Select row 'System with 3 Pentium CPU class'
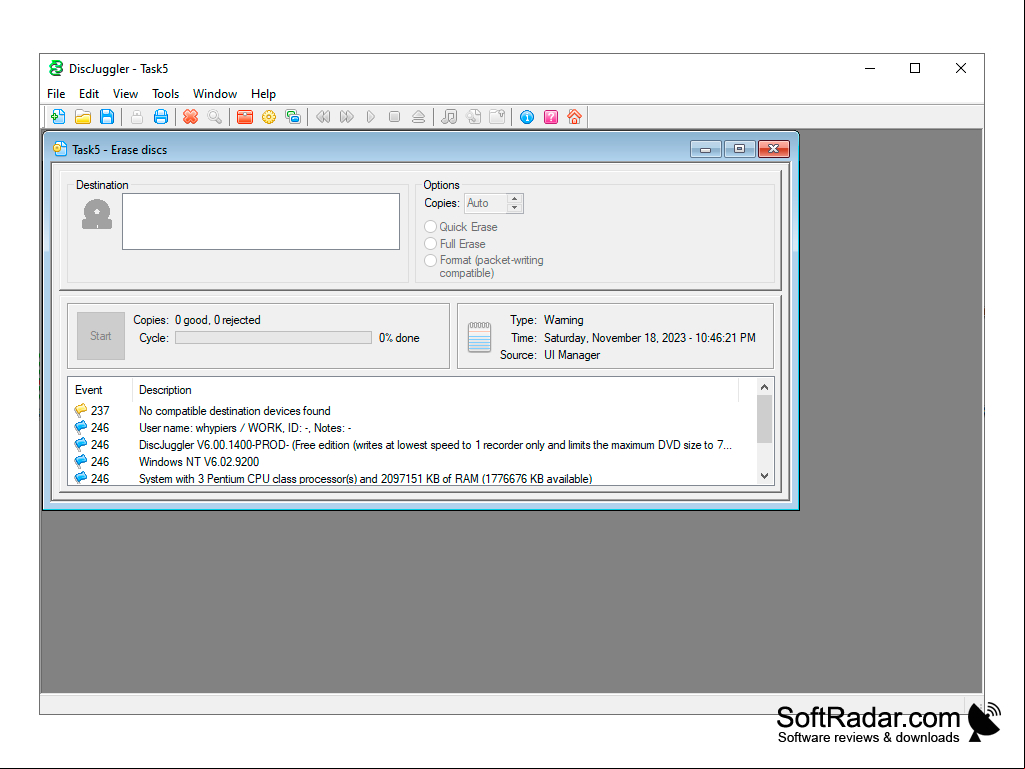This screenshot has width=1025, height=769. pyautogui.click(x=412, y=478)
